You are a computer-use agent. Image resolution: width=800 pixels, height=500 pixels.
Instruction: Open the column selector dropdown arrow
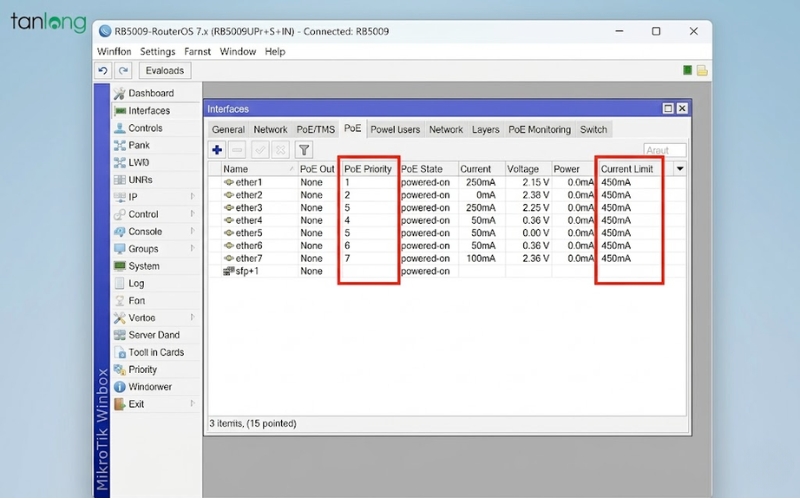(x=680, y=169)
